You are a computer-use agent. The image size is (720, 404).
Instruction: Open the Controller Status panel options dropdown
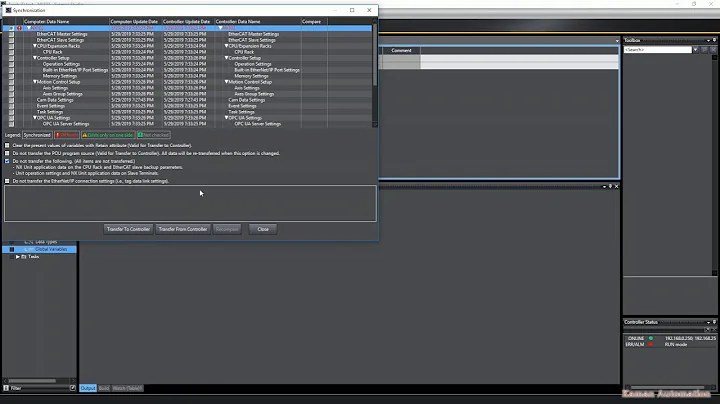708,322
